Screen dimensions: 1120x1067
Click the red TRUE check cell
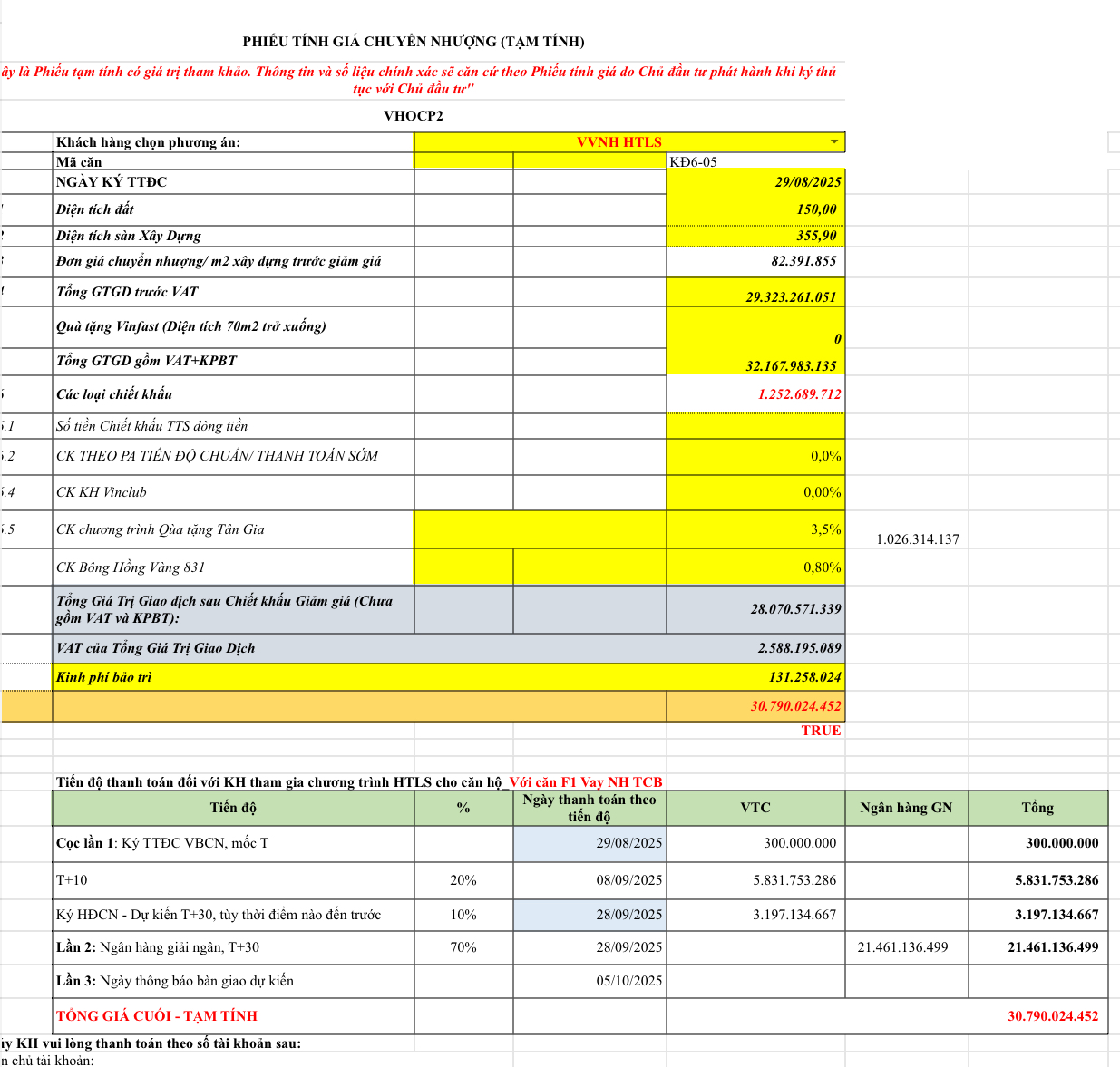tap(820, 731)
